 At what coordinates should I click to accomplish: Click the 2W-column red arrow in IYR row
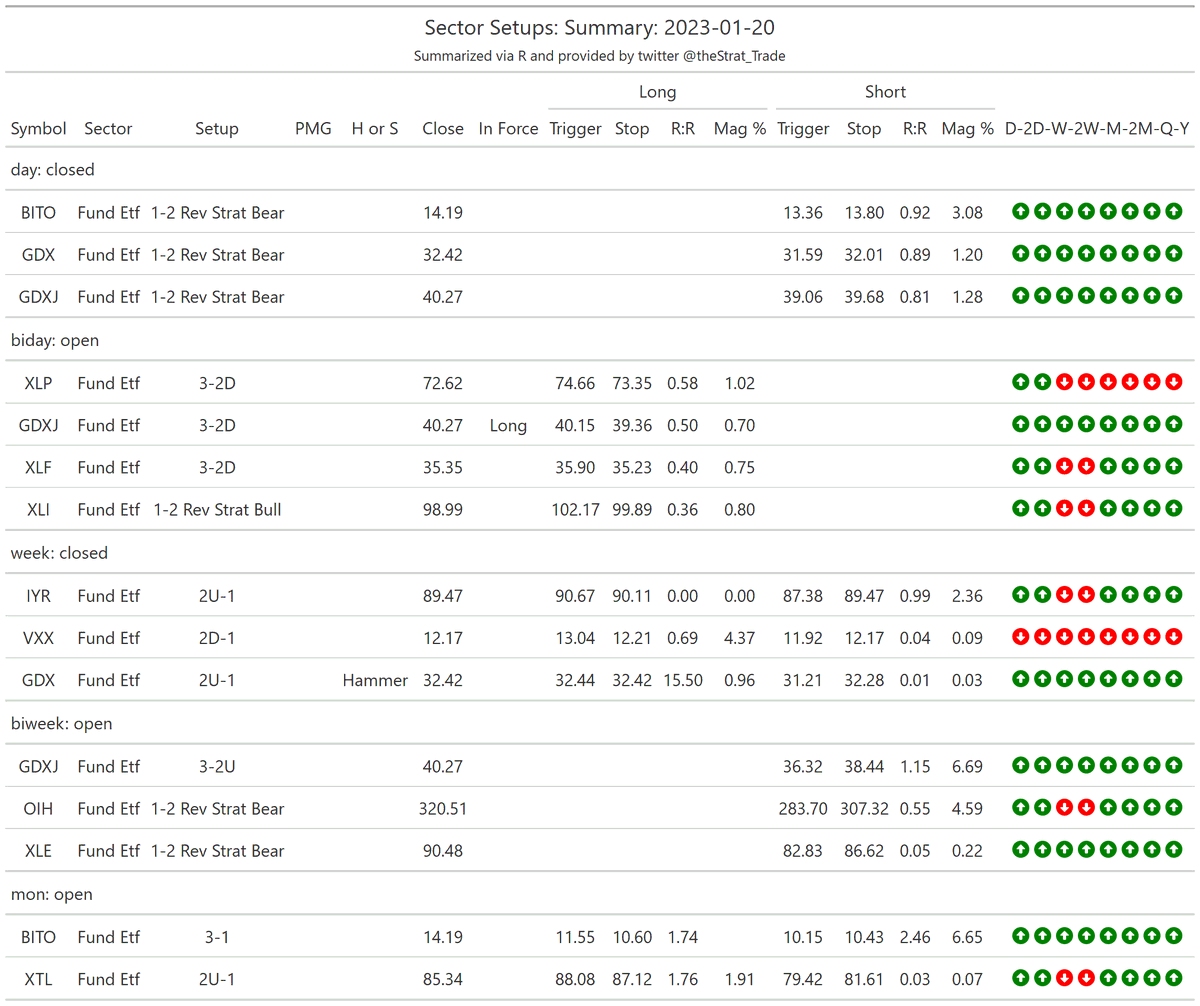pyautogui.click(x=1086, y=596)
